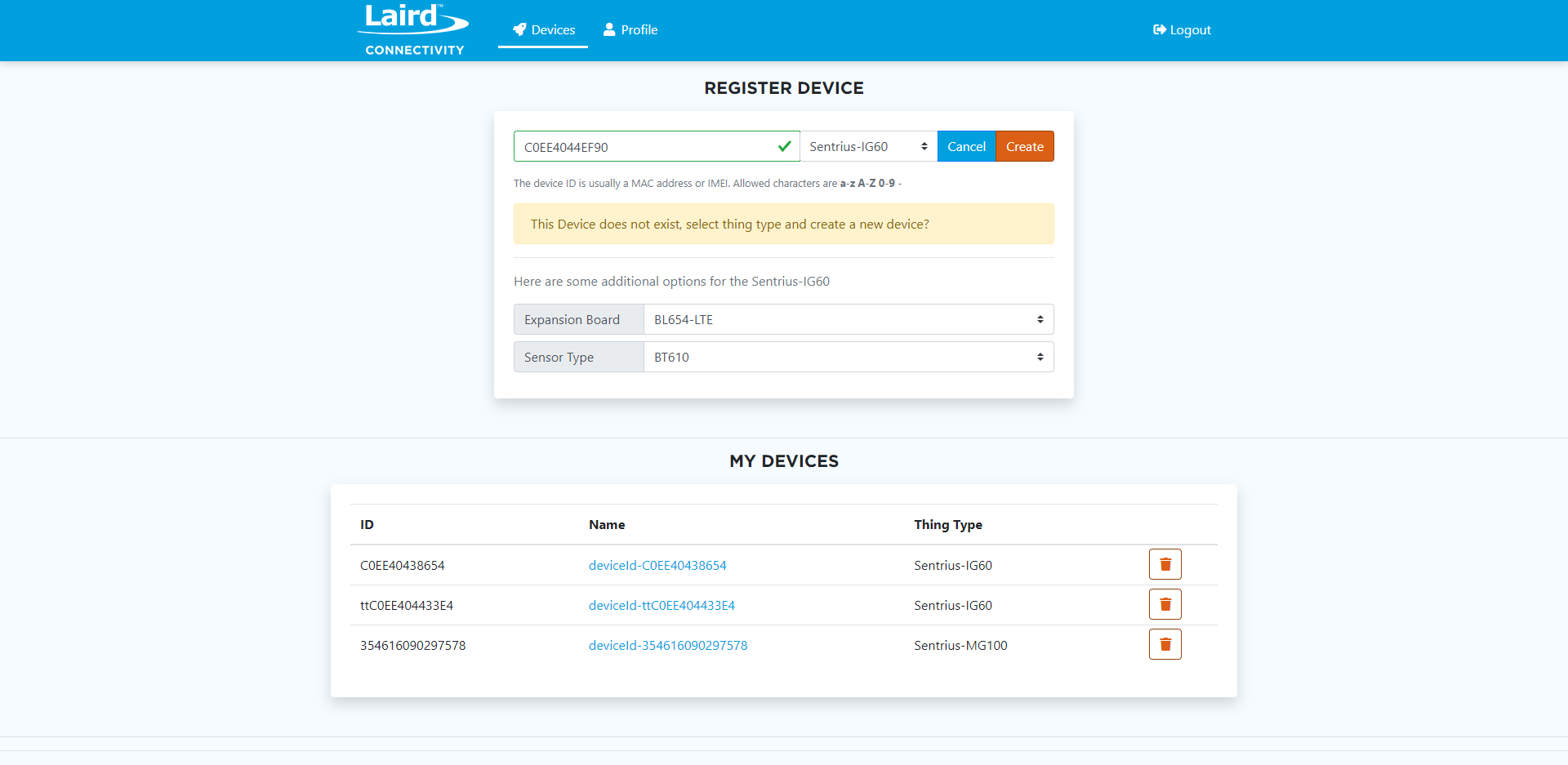The height and width of the screenshot is (765, 1568).
Task: Open deviceId-C0EE40438654 link
Action: coord(657,566)
